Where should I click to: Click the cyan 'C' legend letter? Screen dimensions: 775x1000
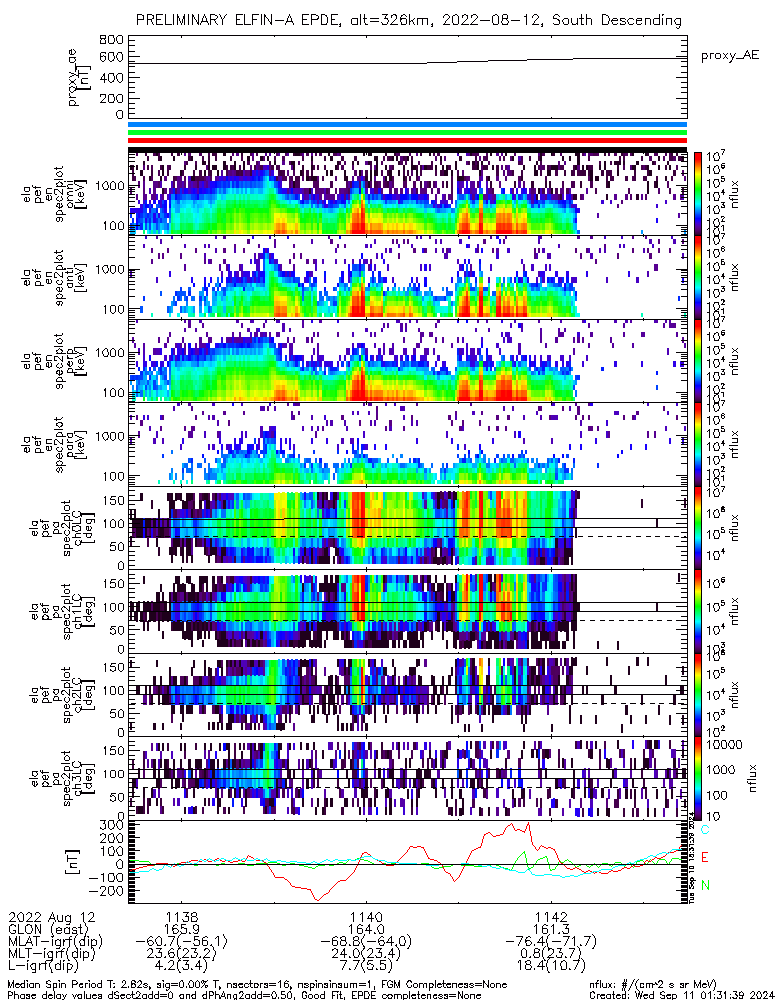[705, 830]
